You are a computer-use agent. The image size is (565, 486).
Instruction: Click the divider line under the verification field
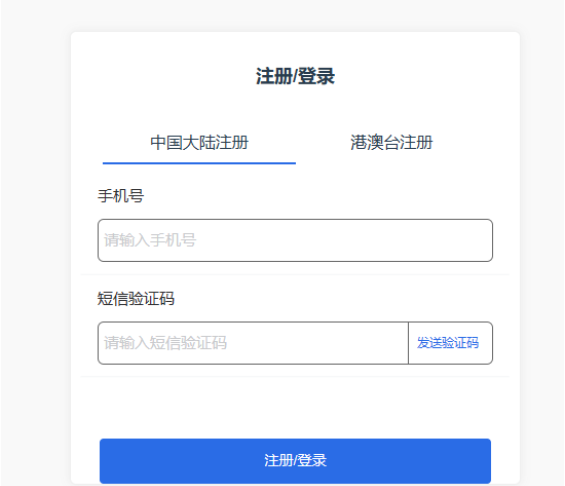pos(295,376)
